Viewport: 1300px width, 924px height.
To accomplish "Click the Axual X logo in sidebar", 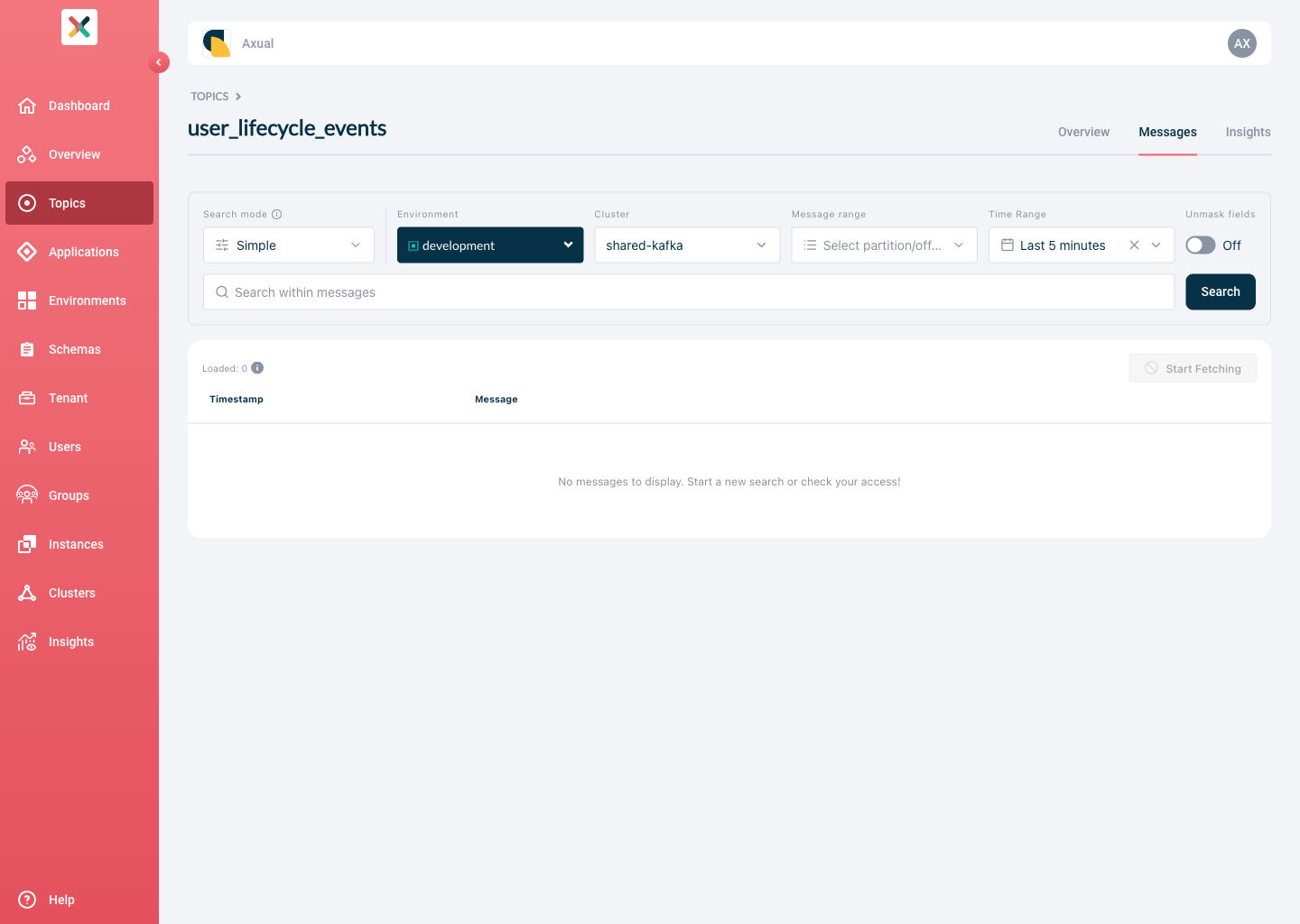I will [79, 27].
